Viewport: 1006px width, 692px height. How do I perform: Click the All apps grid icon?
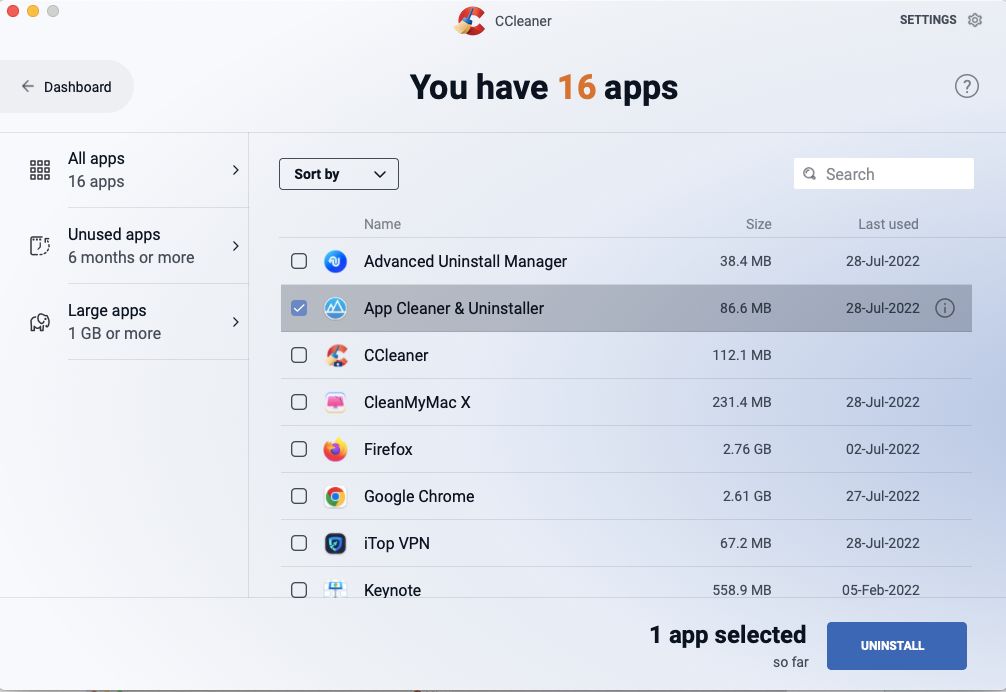coord(40,170)
